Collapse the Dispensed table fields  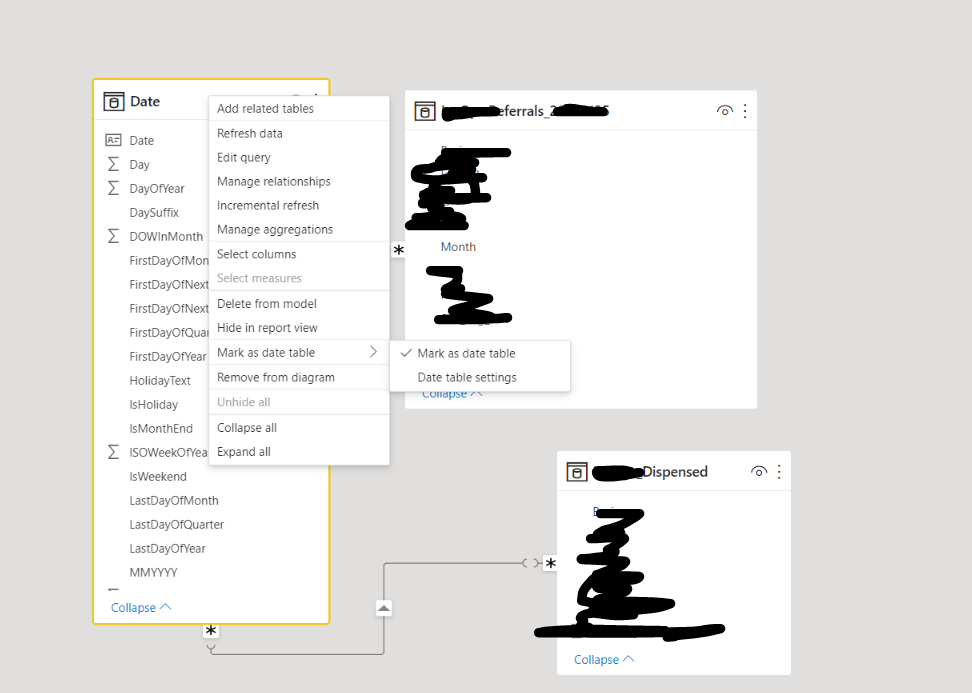coord(604,660)
